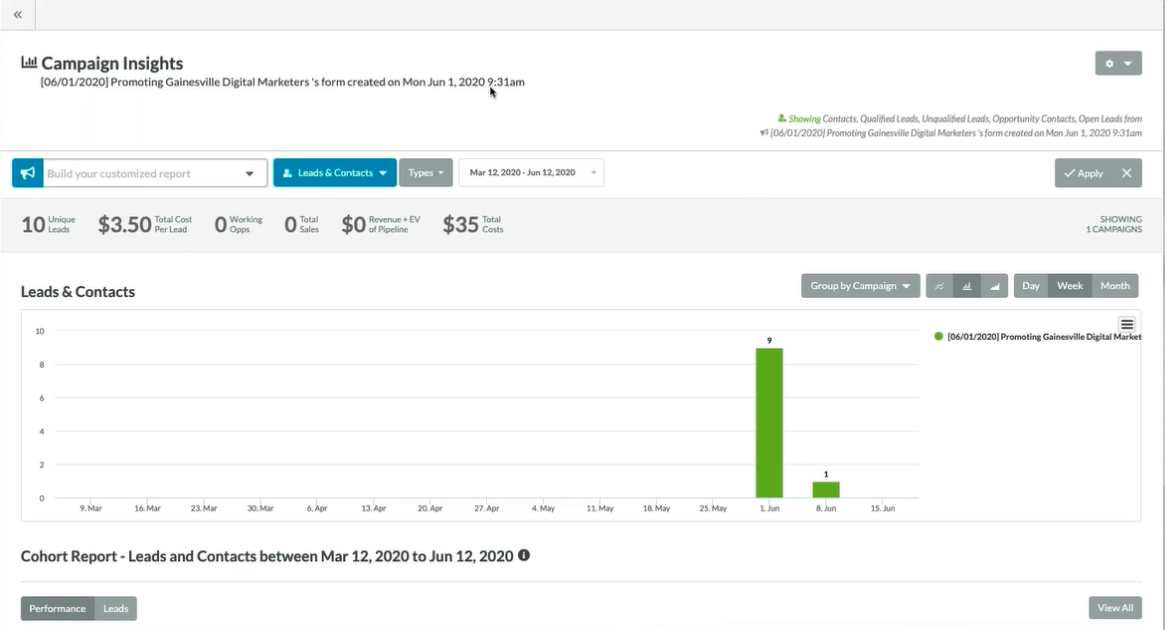This screenshot has height=630, width=1165.
Task: Open the Group by Campaign dropdown
Action: click(860, 286)
